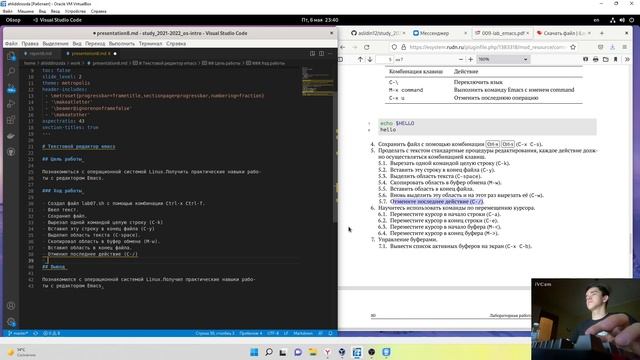Screen dimensions: 640x360
Task: Open PDF viewer tools double-chevron menu
Action: [x=627, y=60]
